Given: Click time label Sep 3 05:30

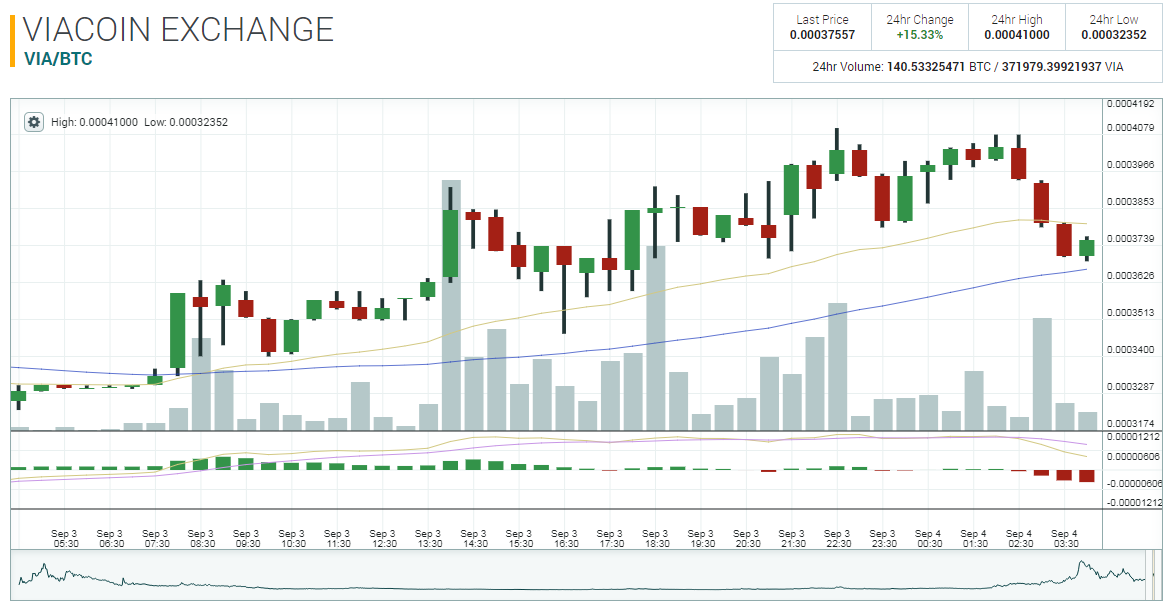Looking at the screenshot, I should pyautogui.click(x=65, y=539).
